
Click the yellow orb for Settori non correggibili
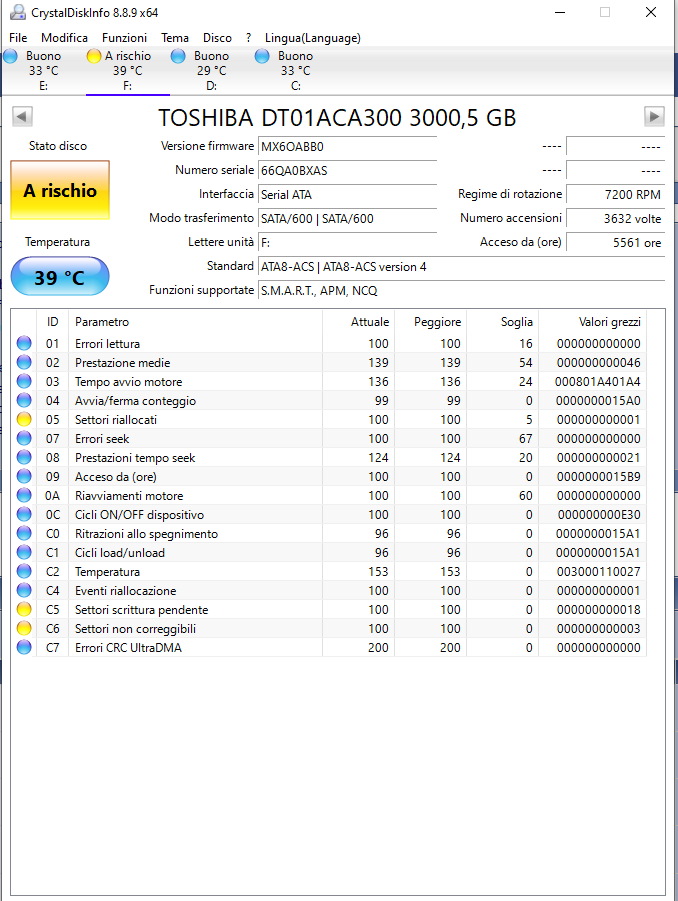pos(24,628)
